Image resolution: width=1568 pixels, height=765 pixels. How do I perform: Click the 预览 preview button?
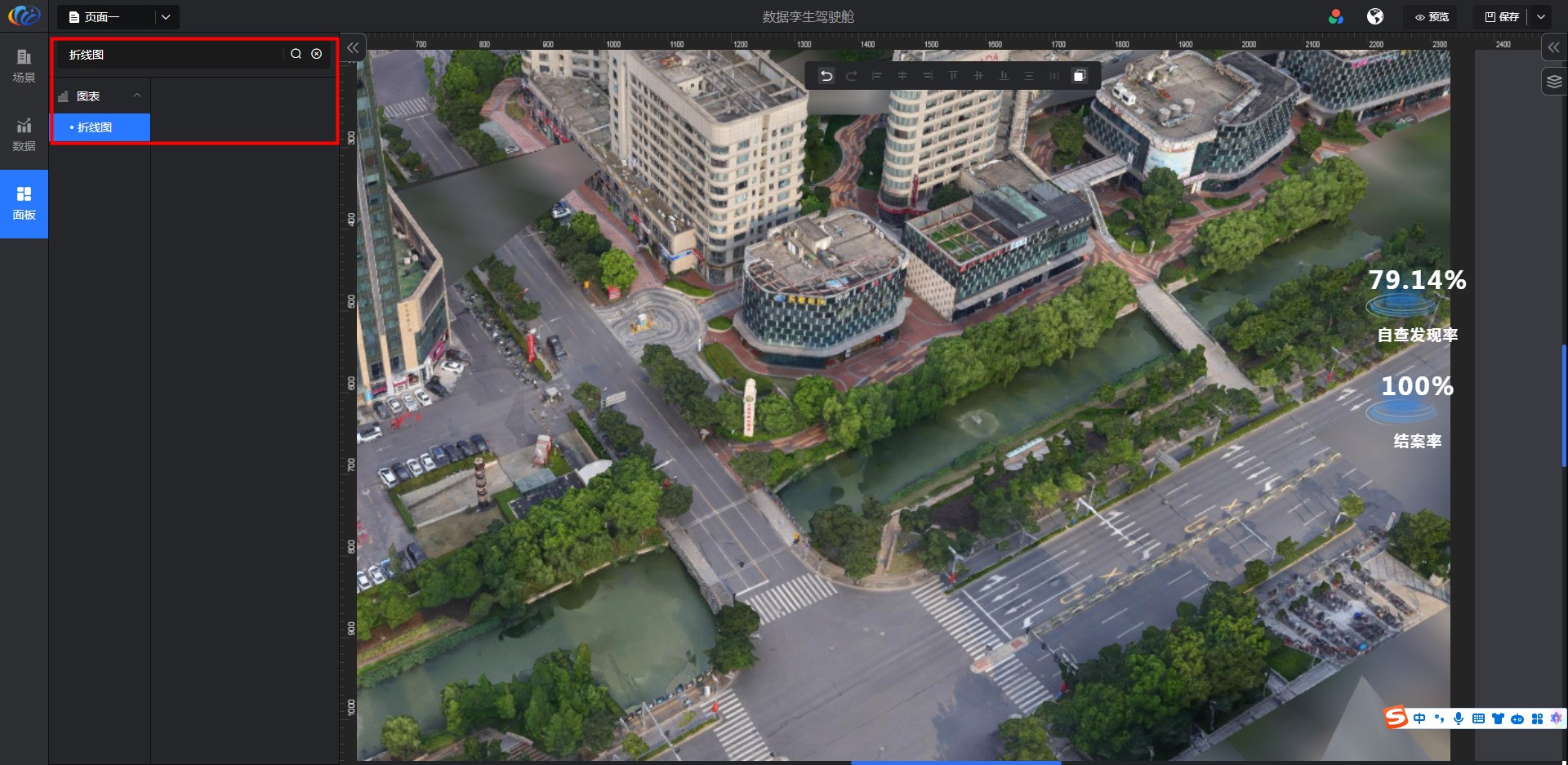click(1432, 17)
